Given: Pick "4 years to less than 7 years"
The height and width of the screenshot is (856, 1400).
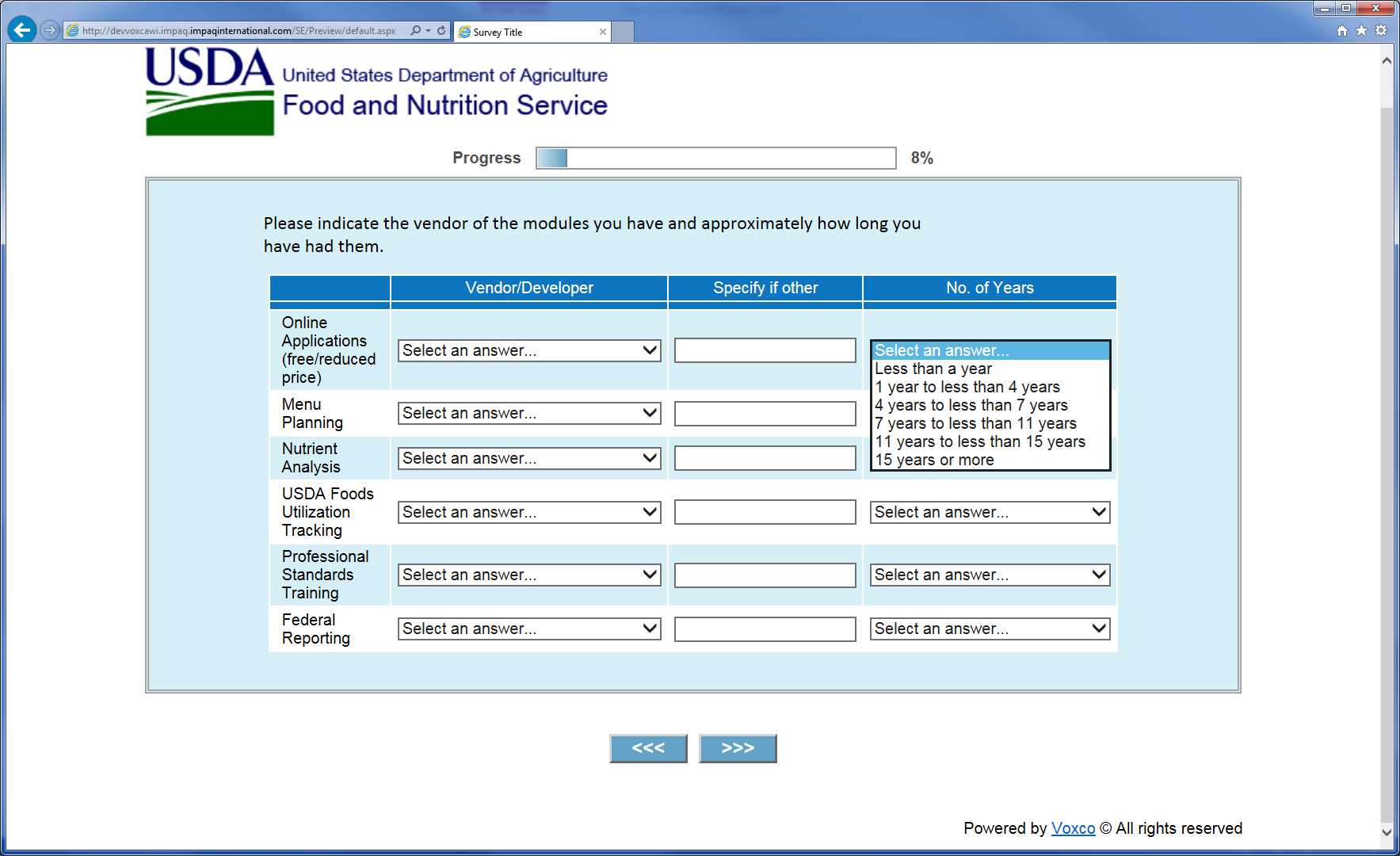Looking at the screenshot, I should pyautogui.click(x=971, y=405).
